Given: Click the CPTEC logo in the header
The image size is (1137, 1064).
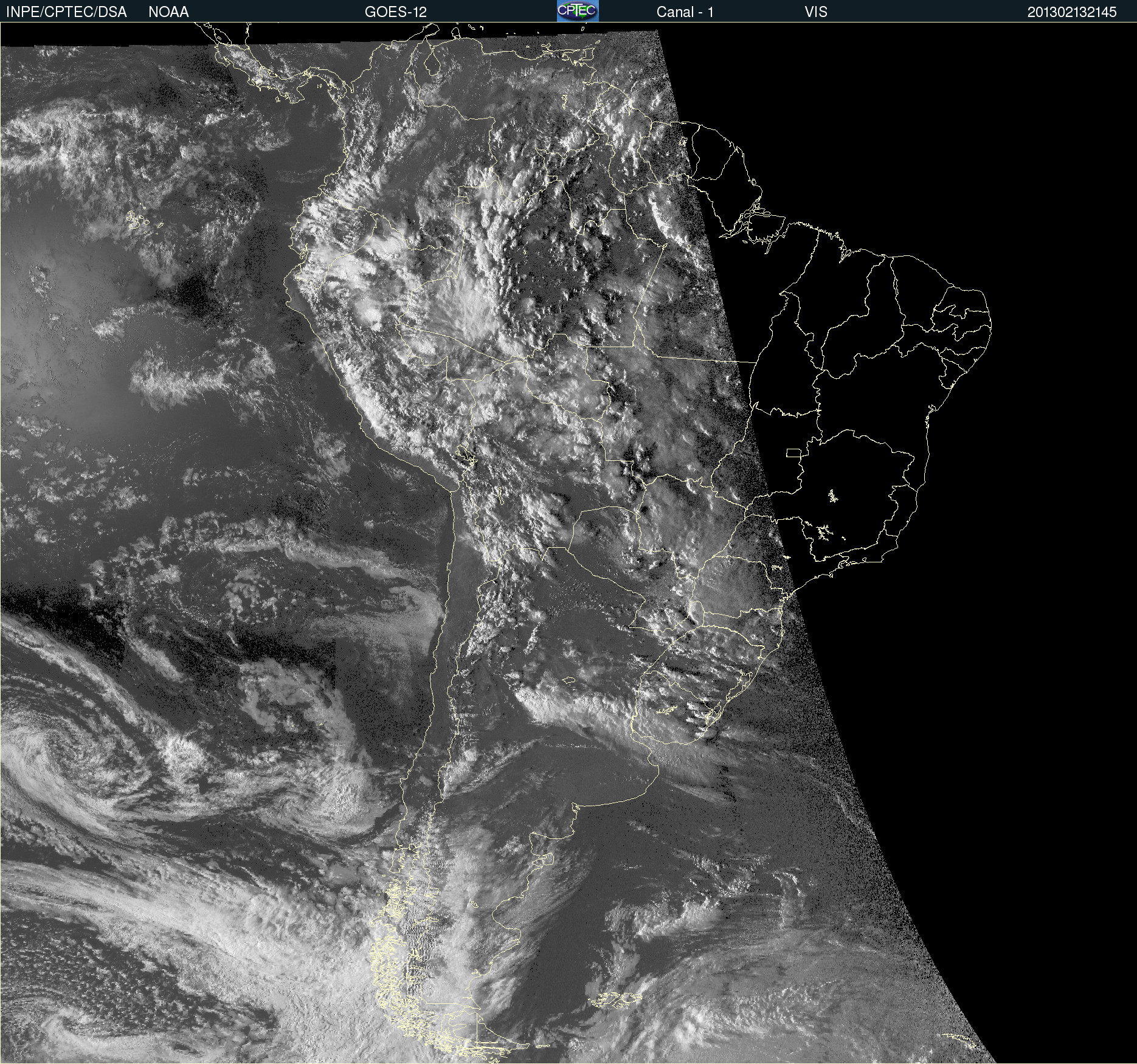Looking at the screenshot, I should point(578,11).
